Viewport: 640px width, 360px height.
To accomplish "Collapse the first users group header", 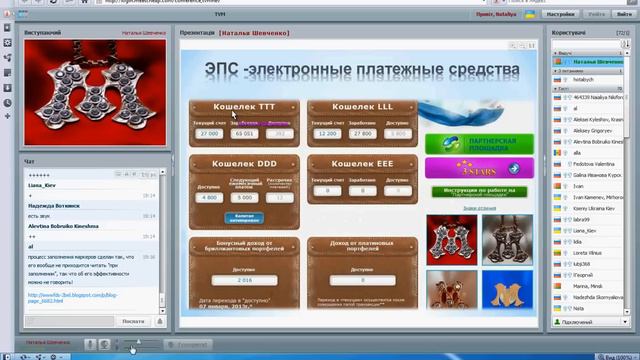I will point(588,53).
